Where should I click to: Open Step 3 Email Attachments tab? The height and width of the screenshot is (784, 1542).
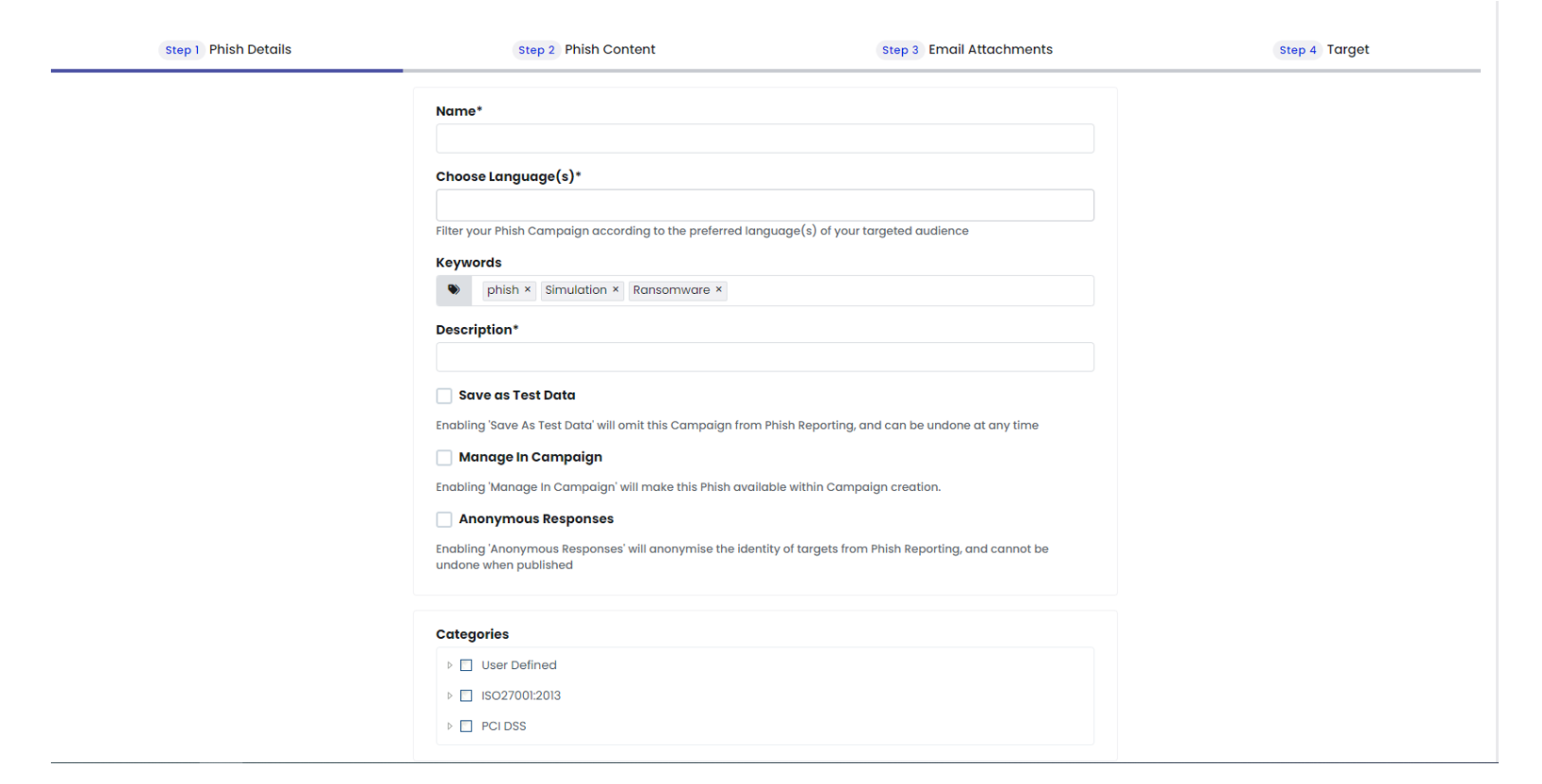tap(965, 50)
